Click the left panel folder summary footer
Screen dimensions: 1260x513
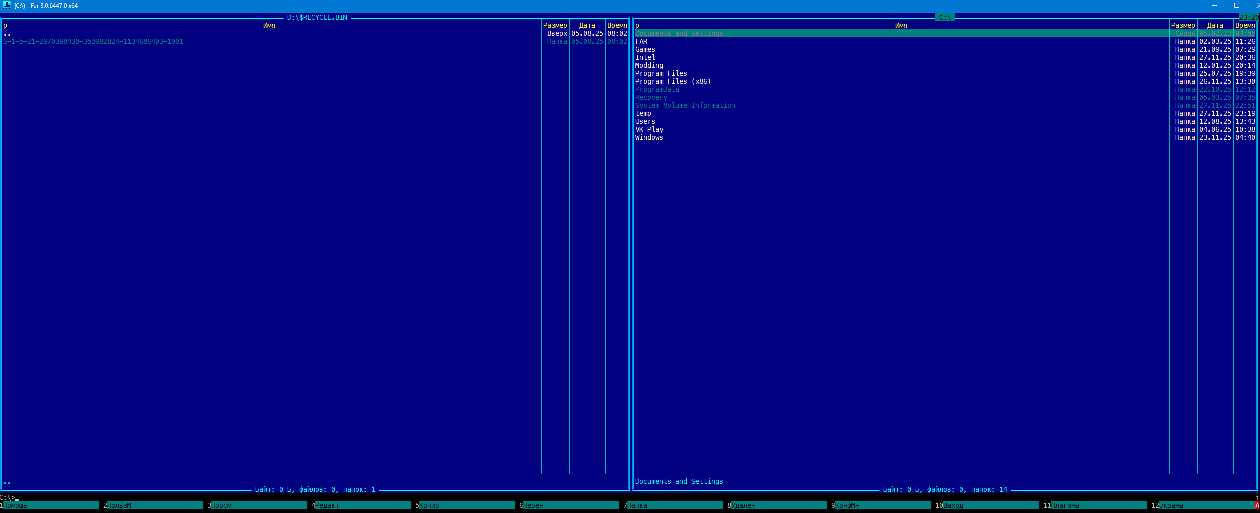pyautogui.click(x=315, y=490)
